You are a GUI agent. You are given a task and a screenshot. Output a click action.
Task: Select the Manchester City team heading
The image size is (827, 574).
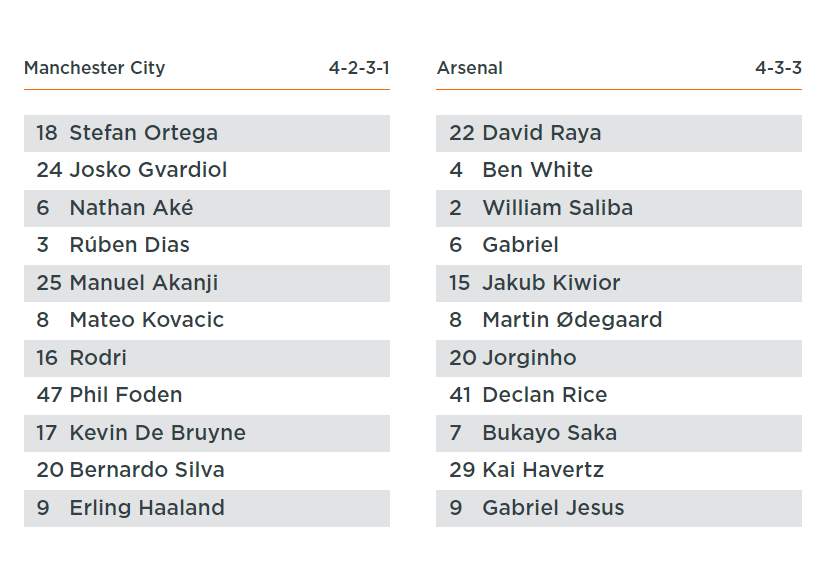(x=94, y=68)
